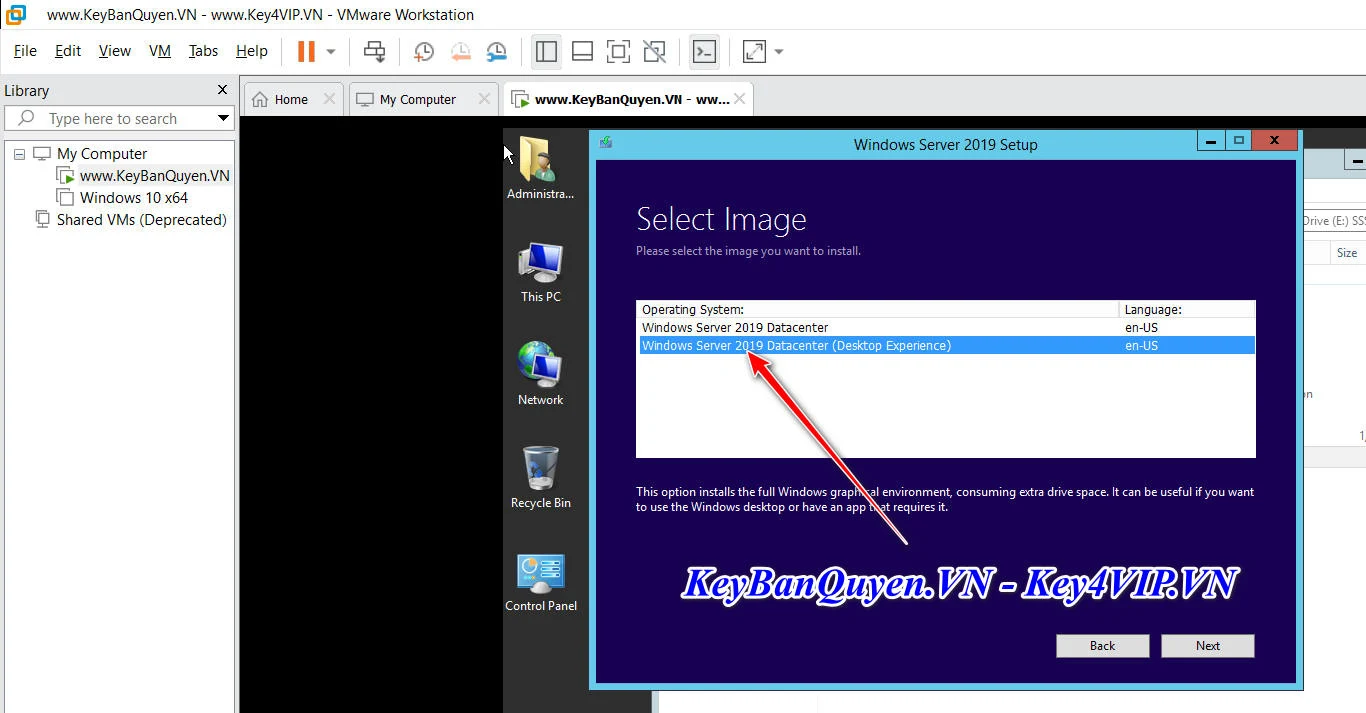This screenshot has height=713, width=1366.
Task: Open the This PC desktop icon
Action: click(540, 271)
